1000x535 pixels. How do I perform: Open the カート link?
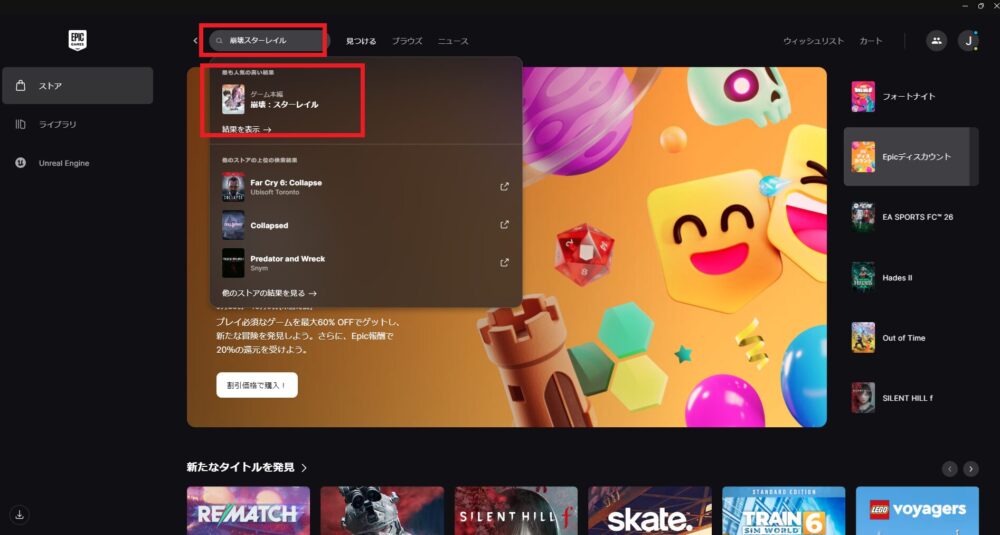[x=870, y=41]
